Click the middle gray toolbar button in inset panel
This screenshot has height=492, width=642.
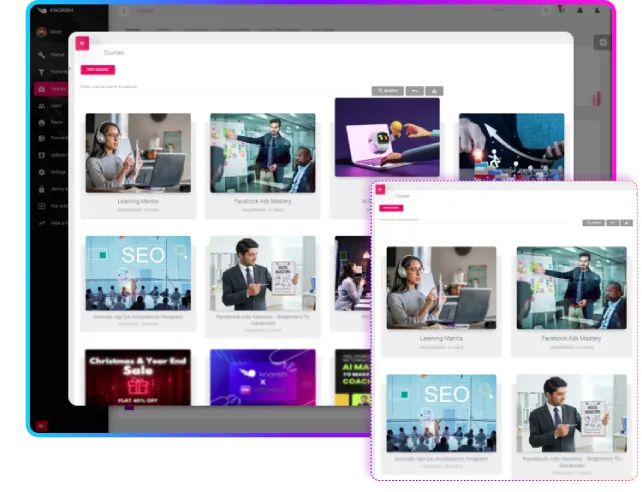613,223
